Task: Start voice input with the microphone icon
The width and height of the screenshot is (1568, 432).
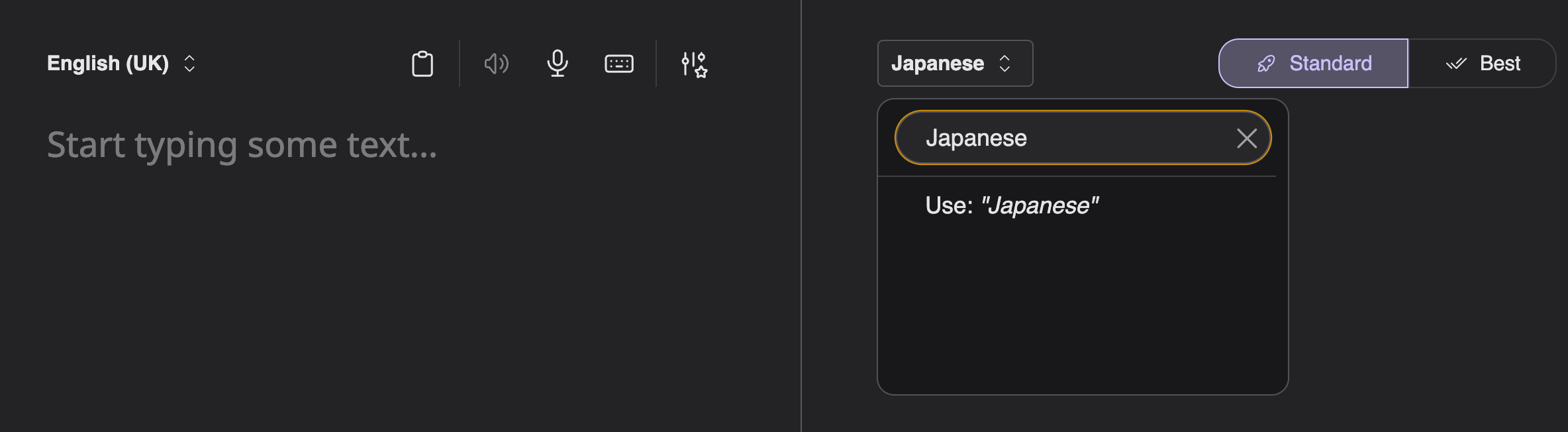Action: point(558,64)
